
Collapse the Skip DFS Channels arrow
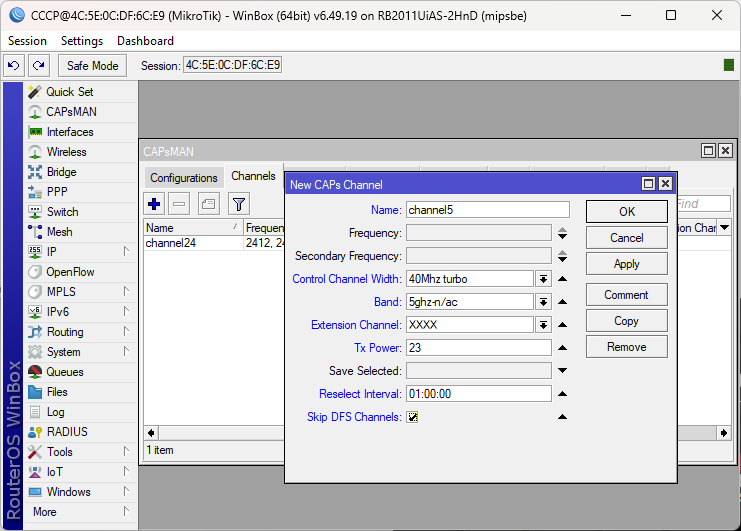pos(562,417)
